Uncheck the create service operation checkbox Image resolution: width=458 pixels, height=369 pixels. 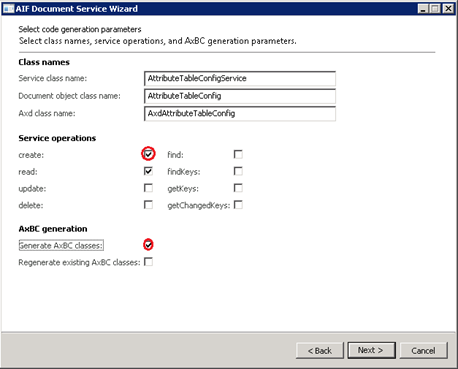pyautogui.click(x=148, y=154)
